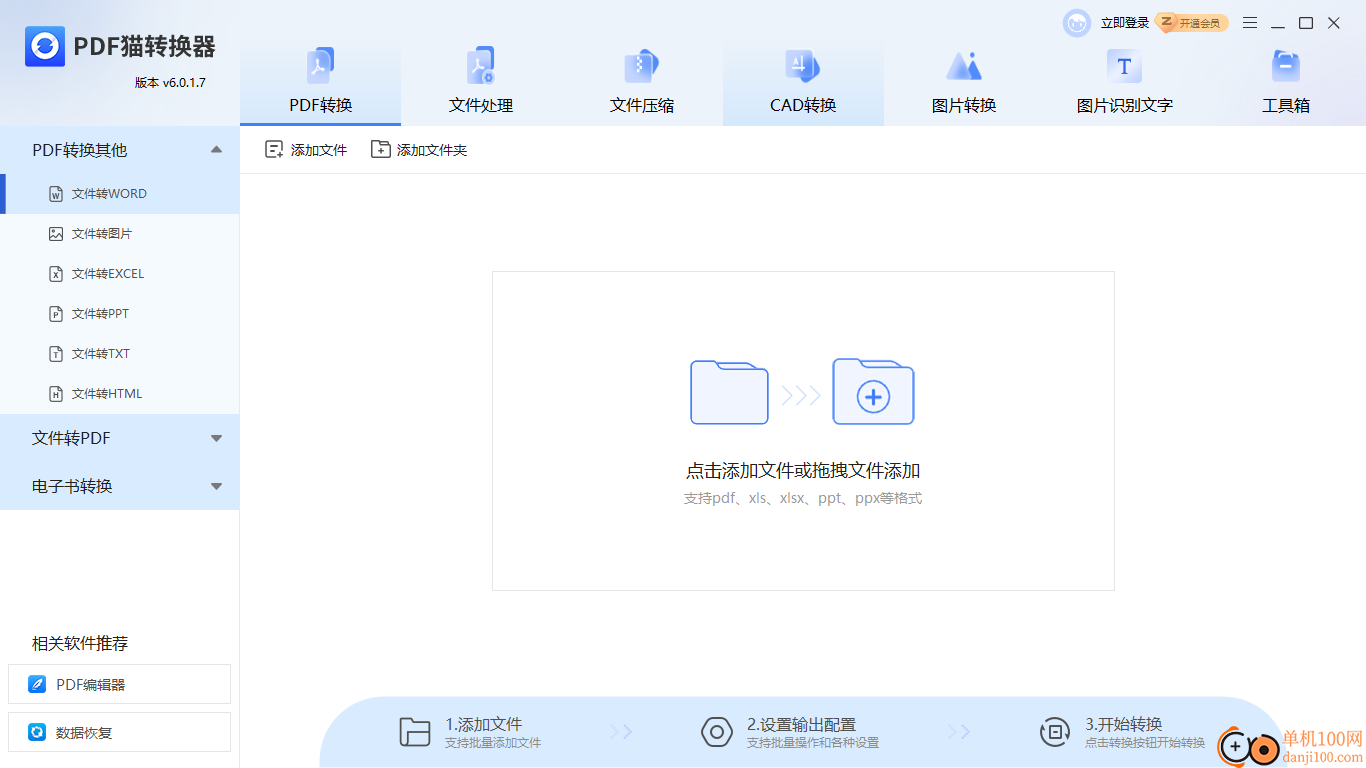Screen dimensions: 1366x768
Task: Switch to the 文件处理 tab
Action: pyautogui.click(x=481, y=85)
